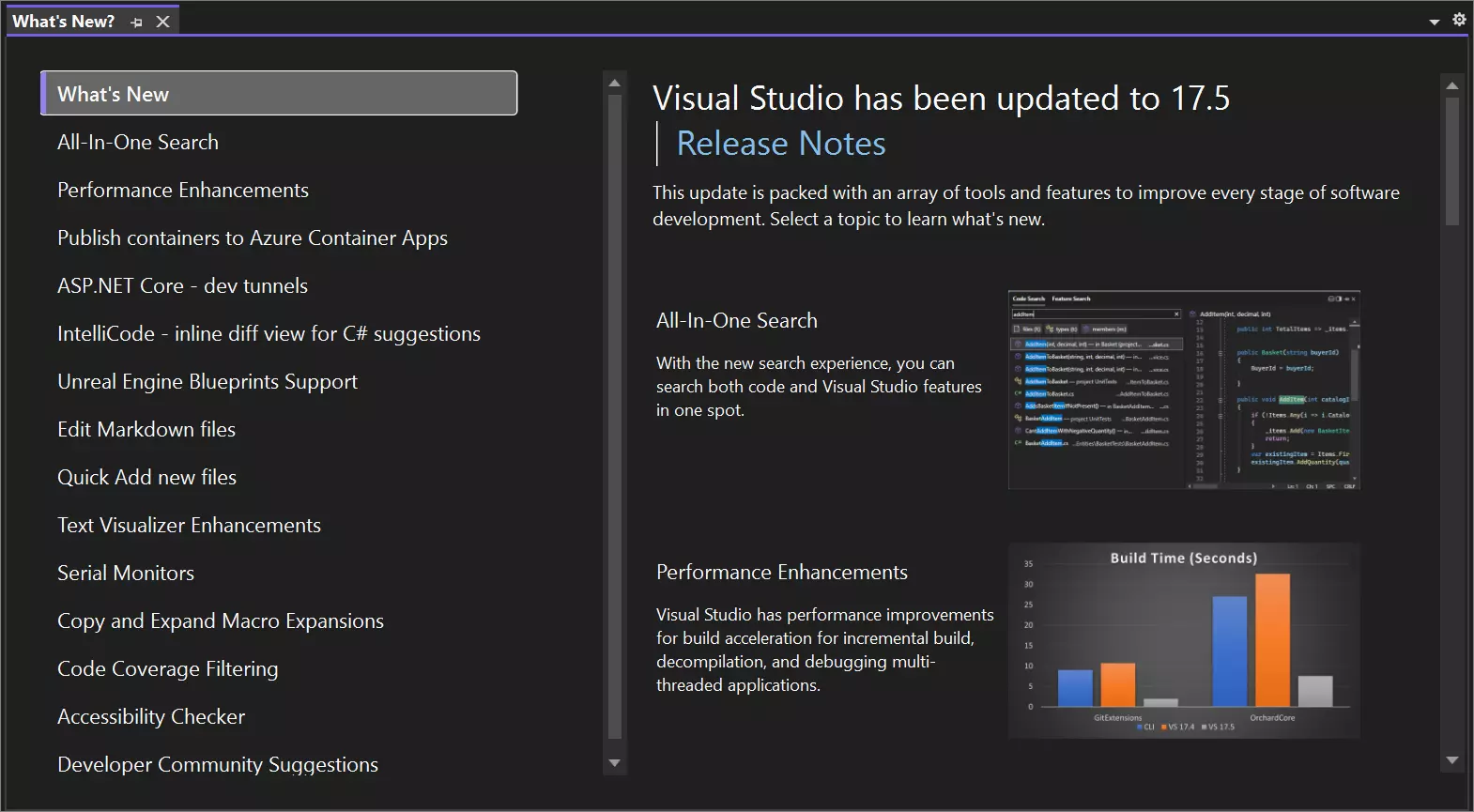This screenshot has height=812, width=1474.
Task: Open Publish containers to Azure Container Apps
Action: (x=253, y=237)
